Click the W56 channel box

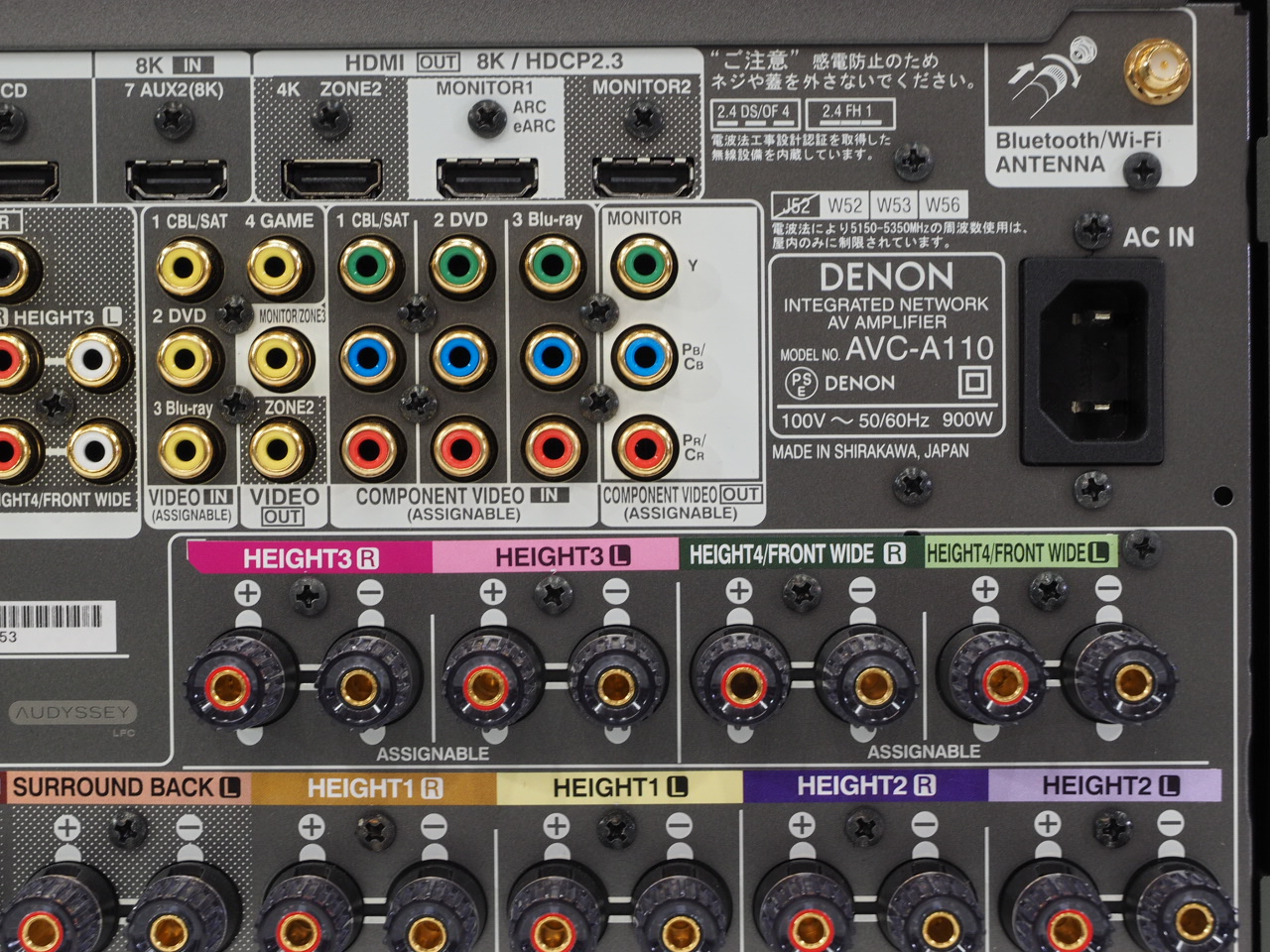point(943,204)
